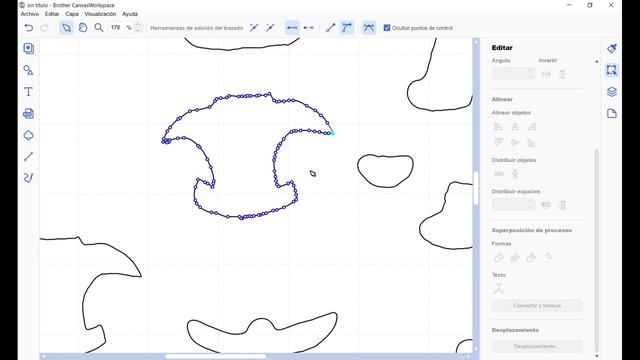Image resolution: width=640 pixels, height=360 pixels.
Task: Click the smooth node handles tool
Action: point(369,28)
